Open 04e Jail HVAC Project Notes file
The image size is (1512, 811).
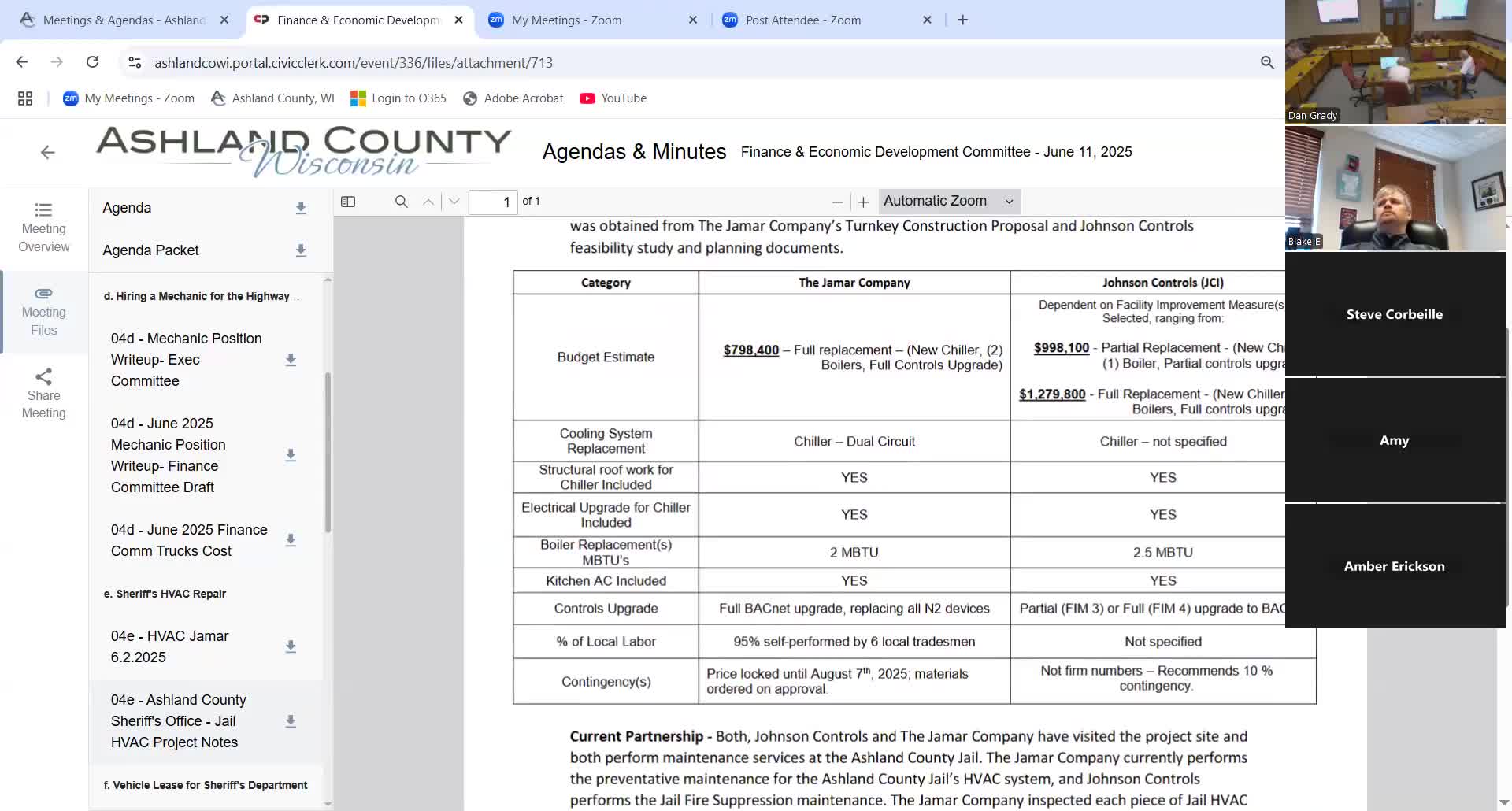pyautogui.click(x=179, y=721)
